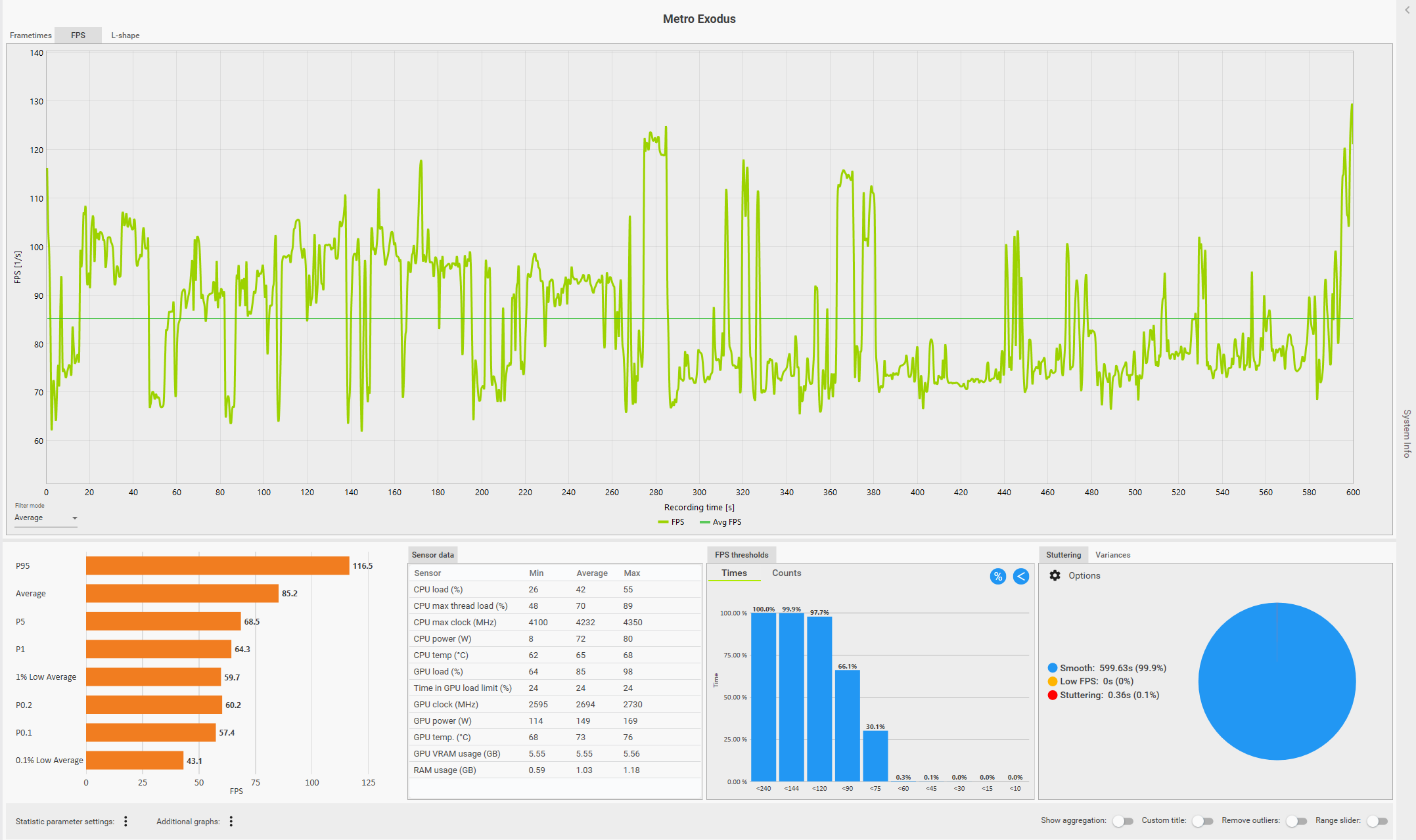Open Additional graphs three-dot menu
Image resolution: width=1416 pixels, height=840 pixels.
coord(231,822)
